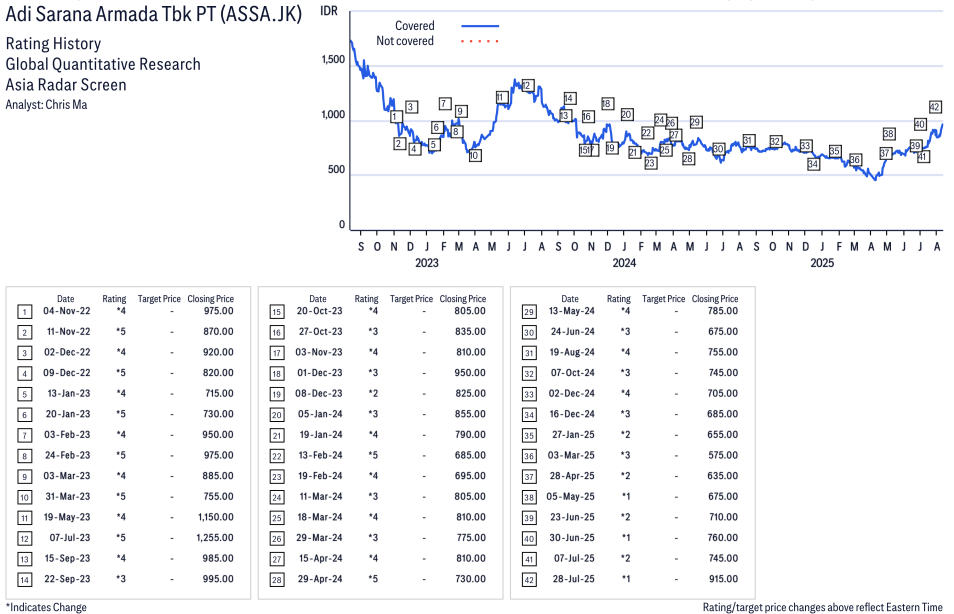
Task: Click the closing price 575.00
Action: [722, 455]
